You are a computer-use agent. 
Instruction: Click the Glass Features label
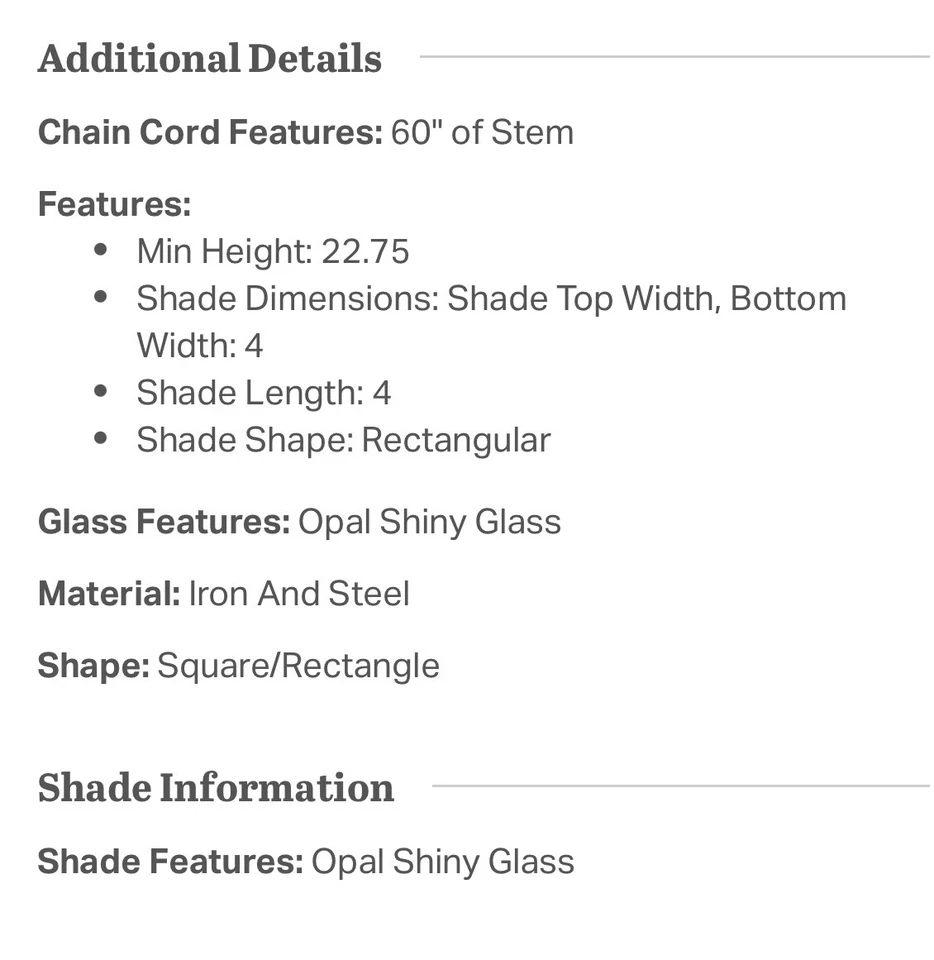click(x=164, y=522)
